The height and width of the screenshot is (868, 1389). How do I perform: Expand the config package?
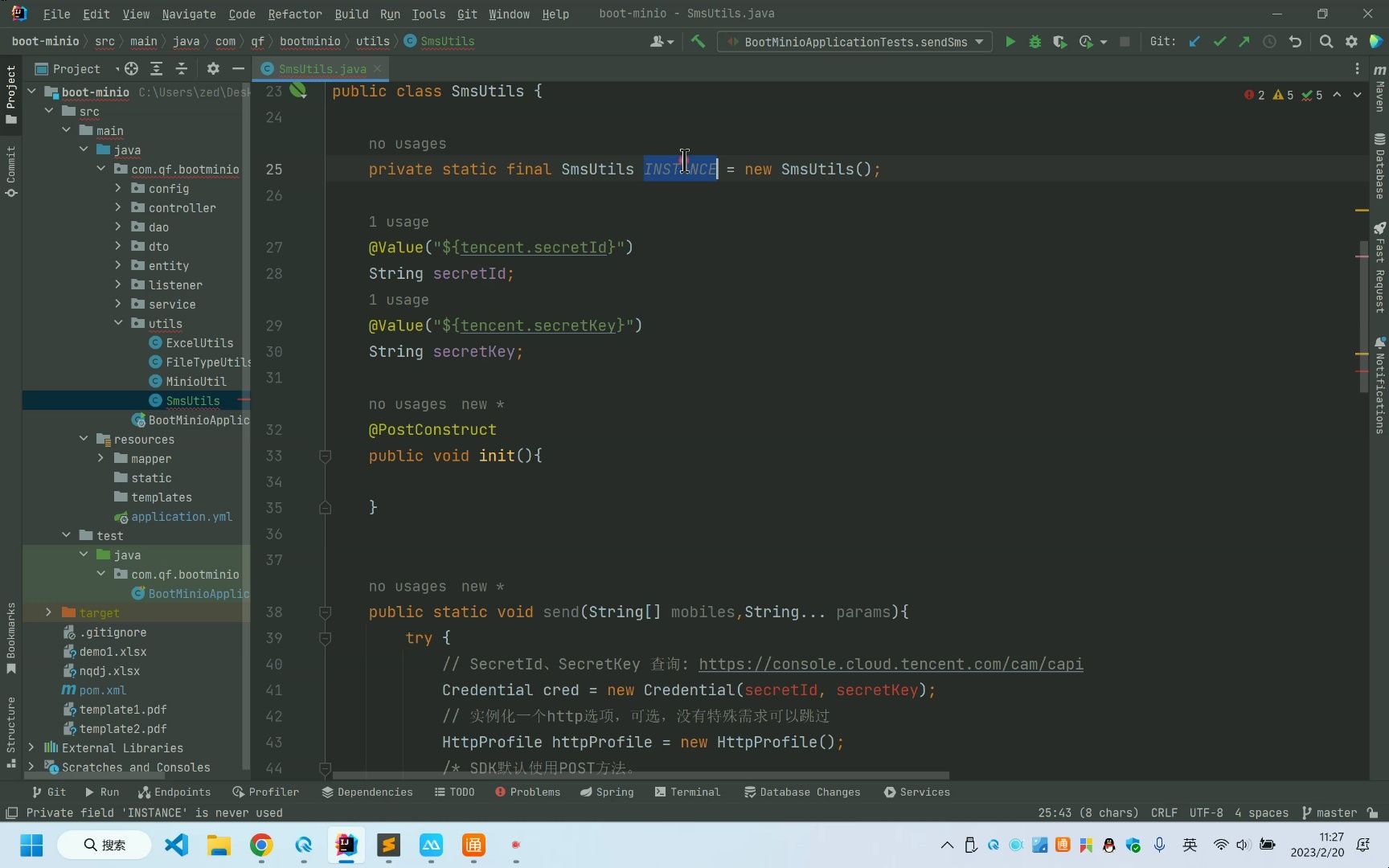[x=118, y=188]
